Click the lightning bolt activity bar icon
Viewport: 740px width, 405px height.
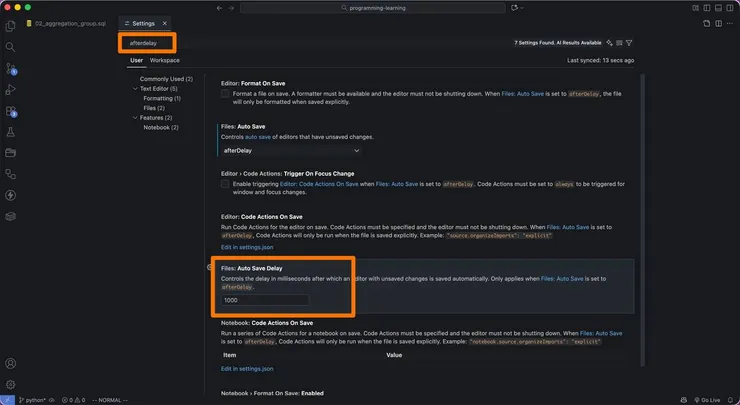[10, 195]
